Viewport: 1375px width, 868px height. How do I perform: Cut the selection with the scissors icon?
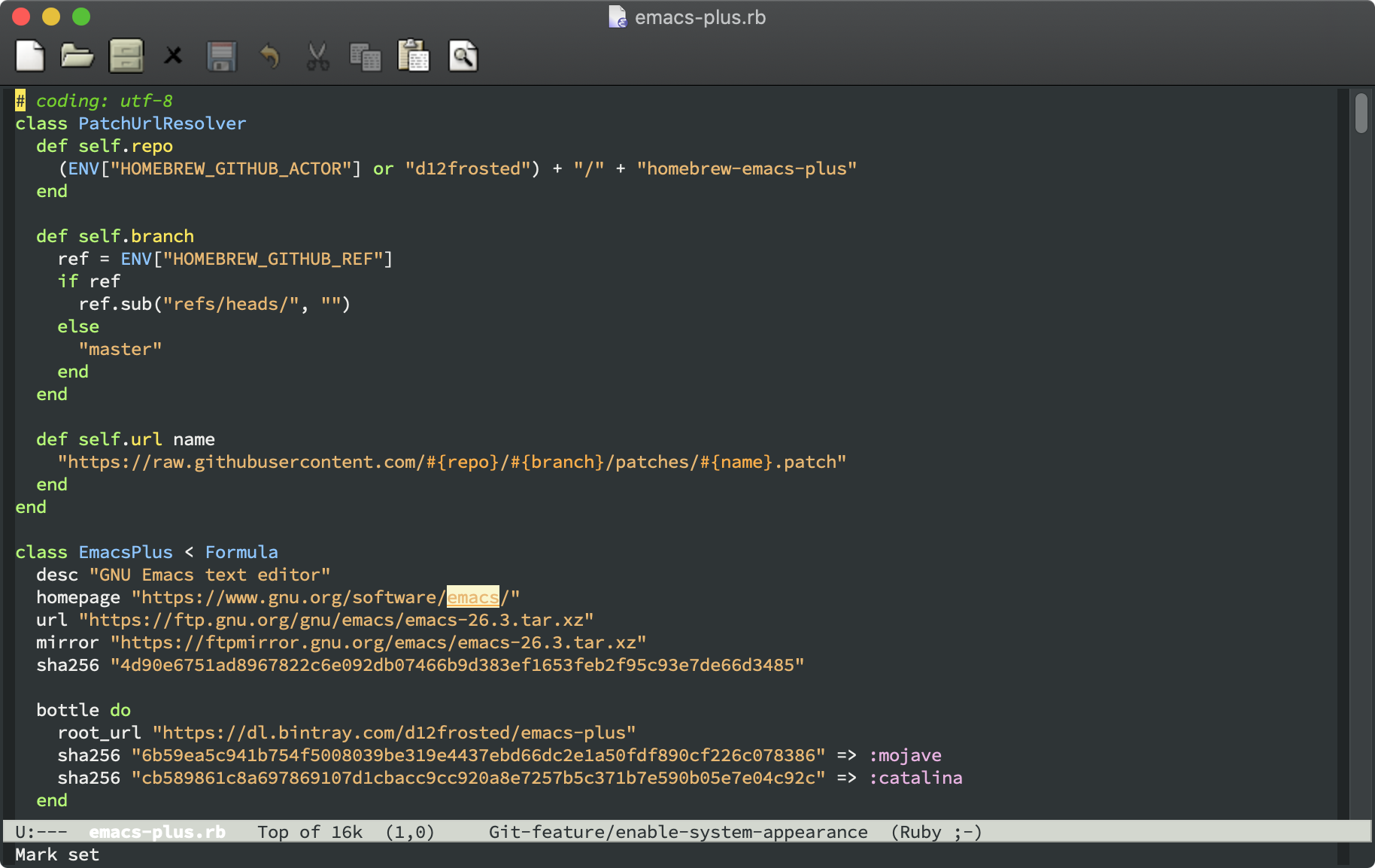tap(317, 56)
